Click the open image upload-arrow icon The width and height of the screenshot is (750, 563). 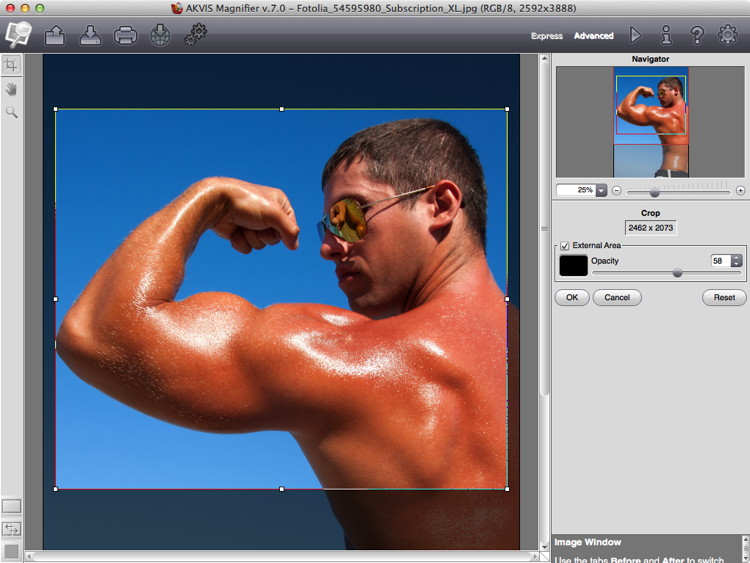coord(54,35)
